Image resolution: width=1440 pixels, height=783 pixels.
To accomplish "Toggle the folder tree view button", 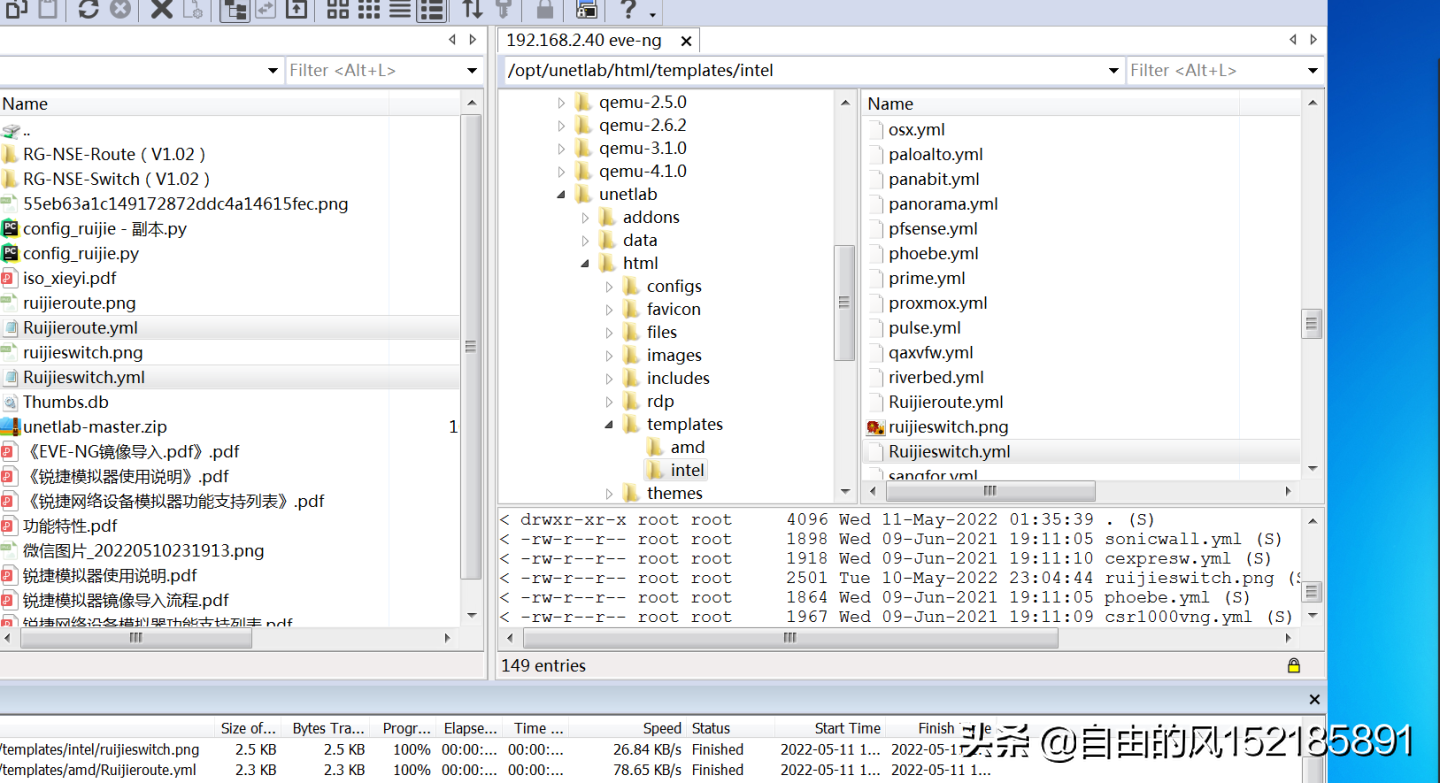I will 235,10.
